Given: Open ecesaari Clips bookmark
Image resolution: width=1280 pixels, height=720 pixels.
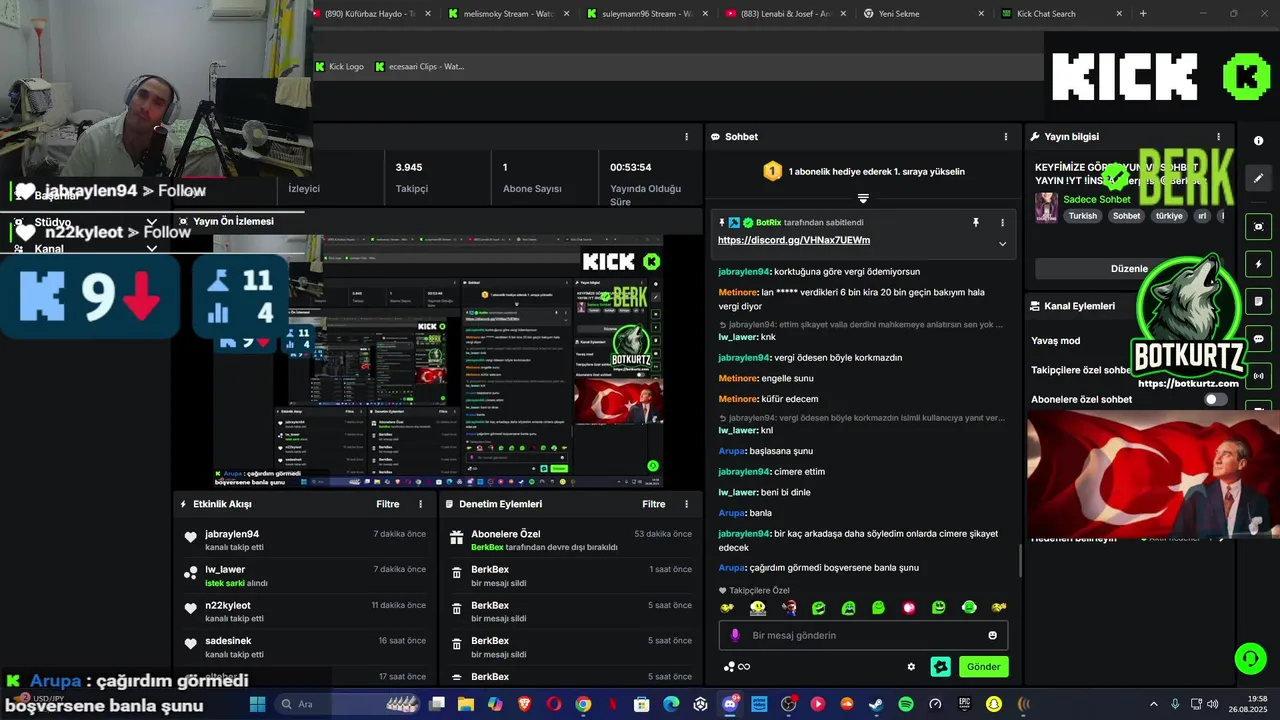Looking at the screenshot, I should [x=419, y=67].
